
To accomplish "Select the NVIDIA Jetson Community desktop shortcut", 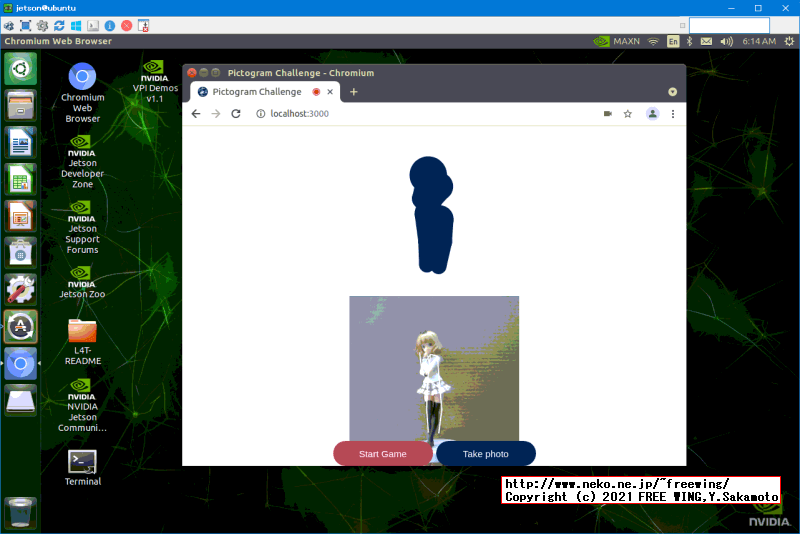I will [x=82, y=405].
